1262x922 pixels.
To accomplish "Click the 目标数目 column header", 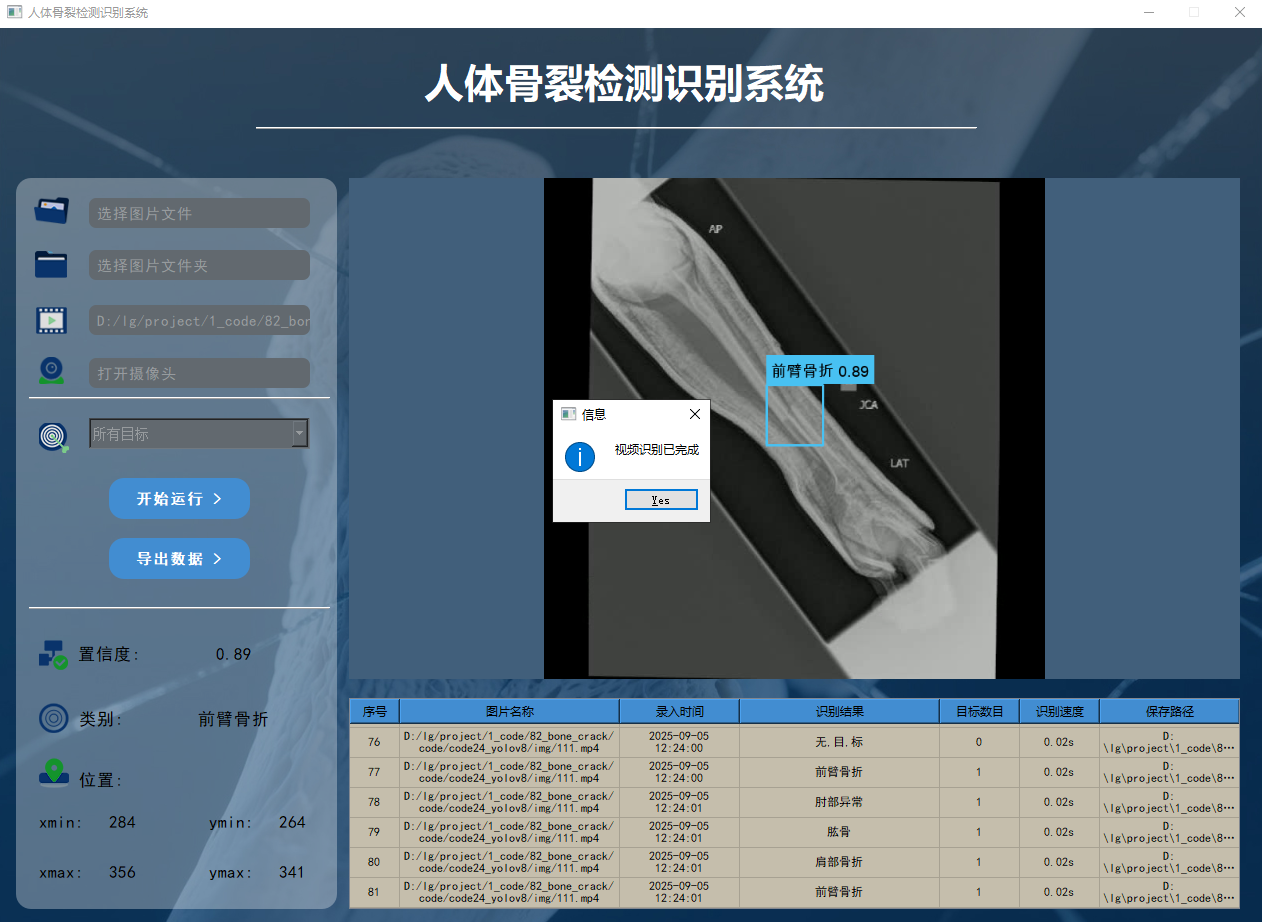I will click(980, 711).
